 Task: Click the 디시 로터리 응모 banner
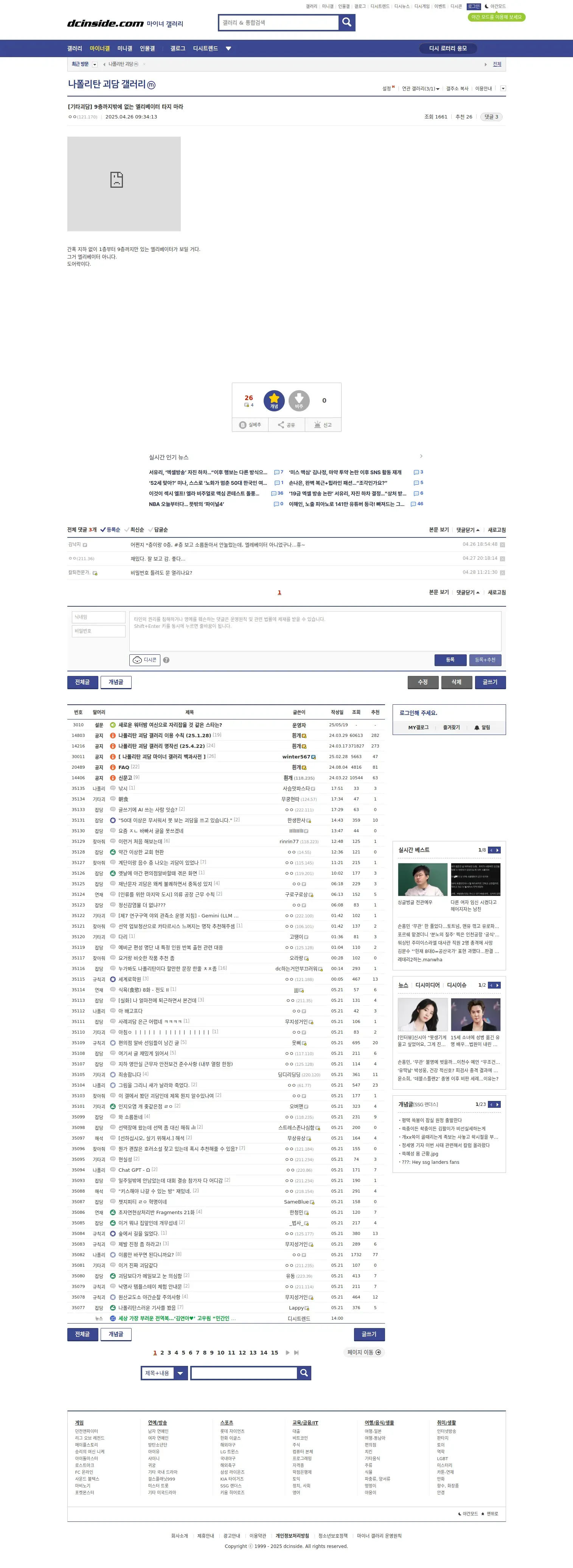tap(448, 49)
